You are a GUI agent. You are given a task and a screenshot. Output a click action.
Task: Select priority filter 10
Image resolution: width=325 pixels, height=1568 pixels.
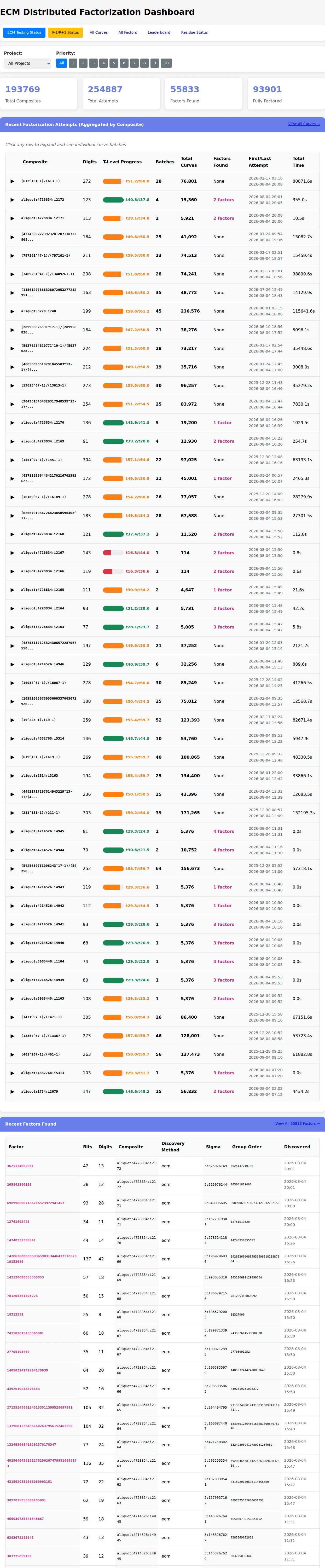(166, 63)
